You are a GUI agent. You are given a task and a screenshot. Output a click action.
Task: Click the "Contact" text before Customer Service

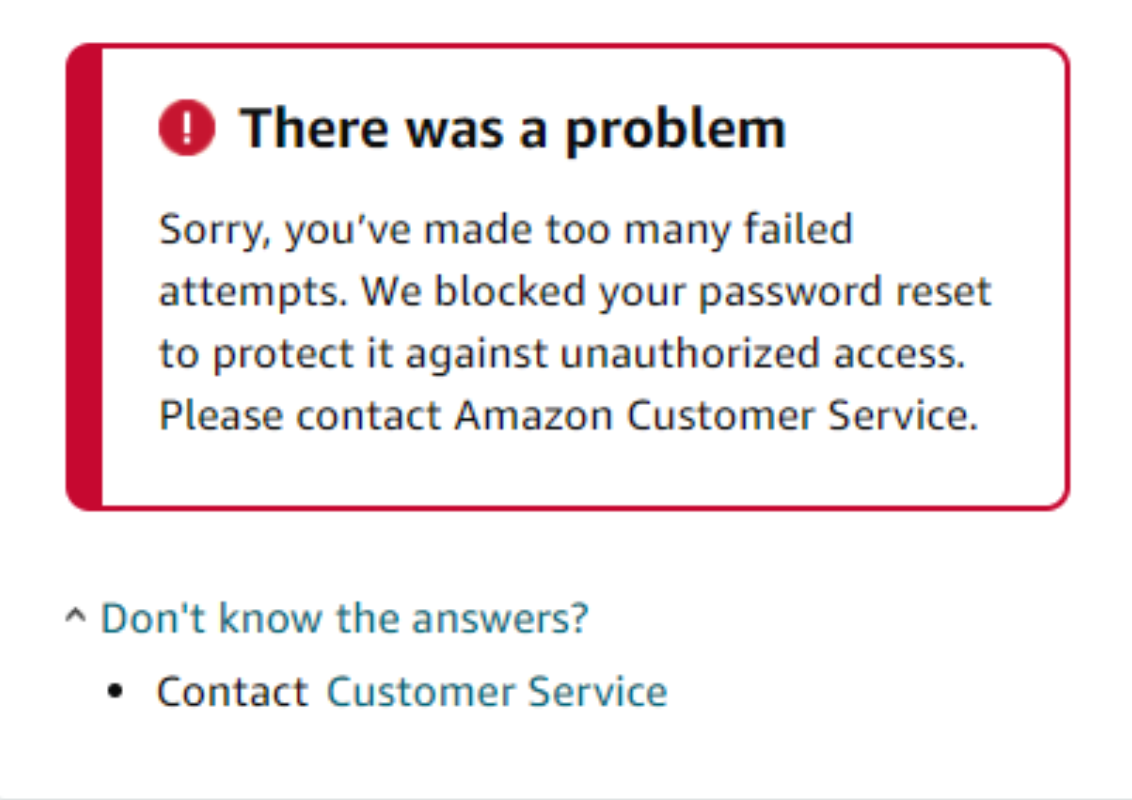[x=232, y=692]
